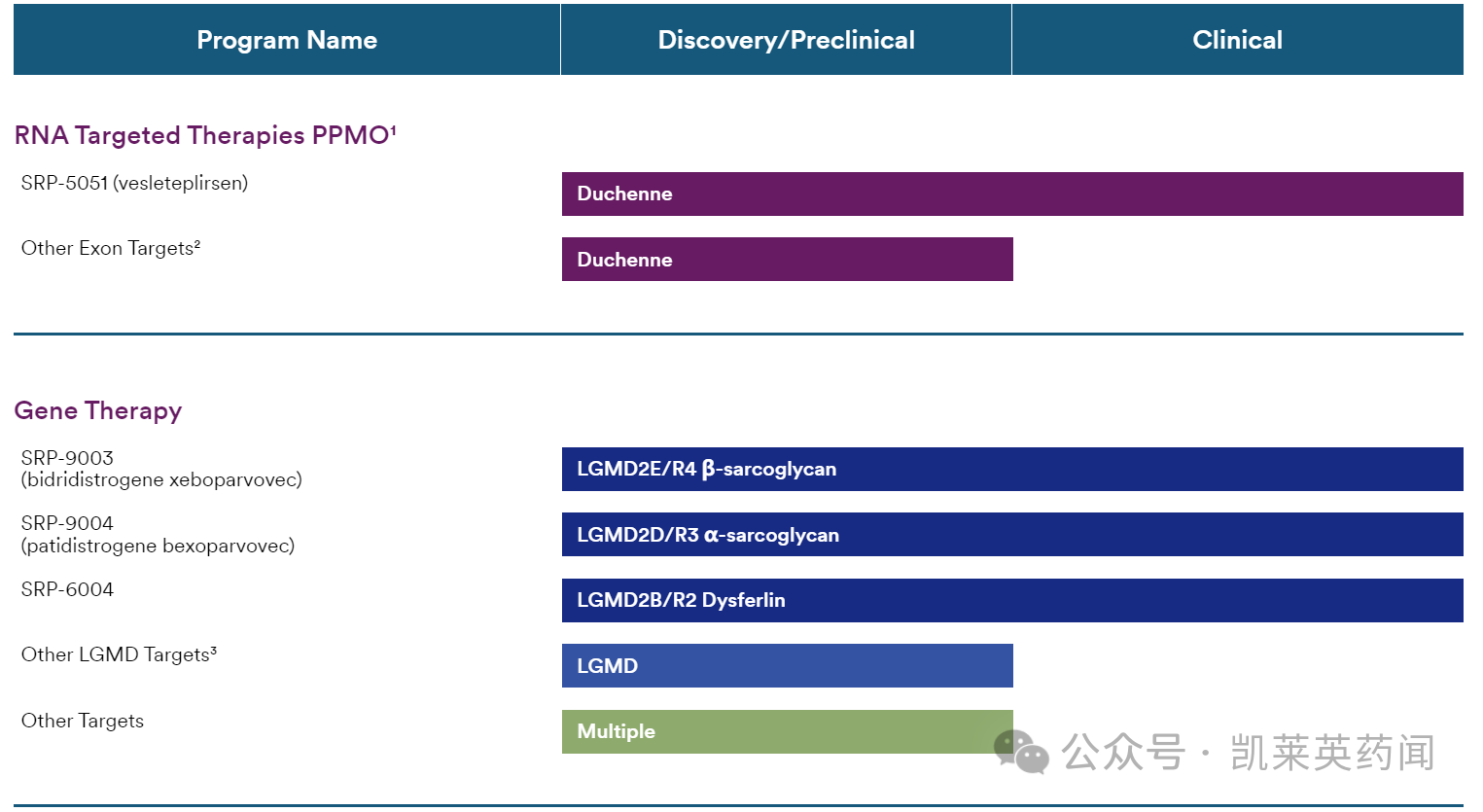Select the Other Exon Targets row label
This screenshot has width=1483, height=812.
pos(111,248)
